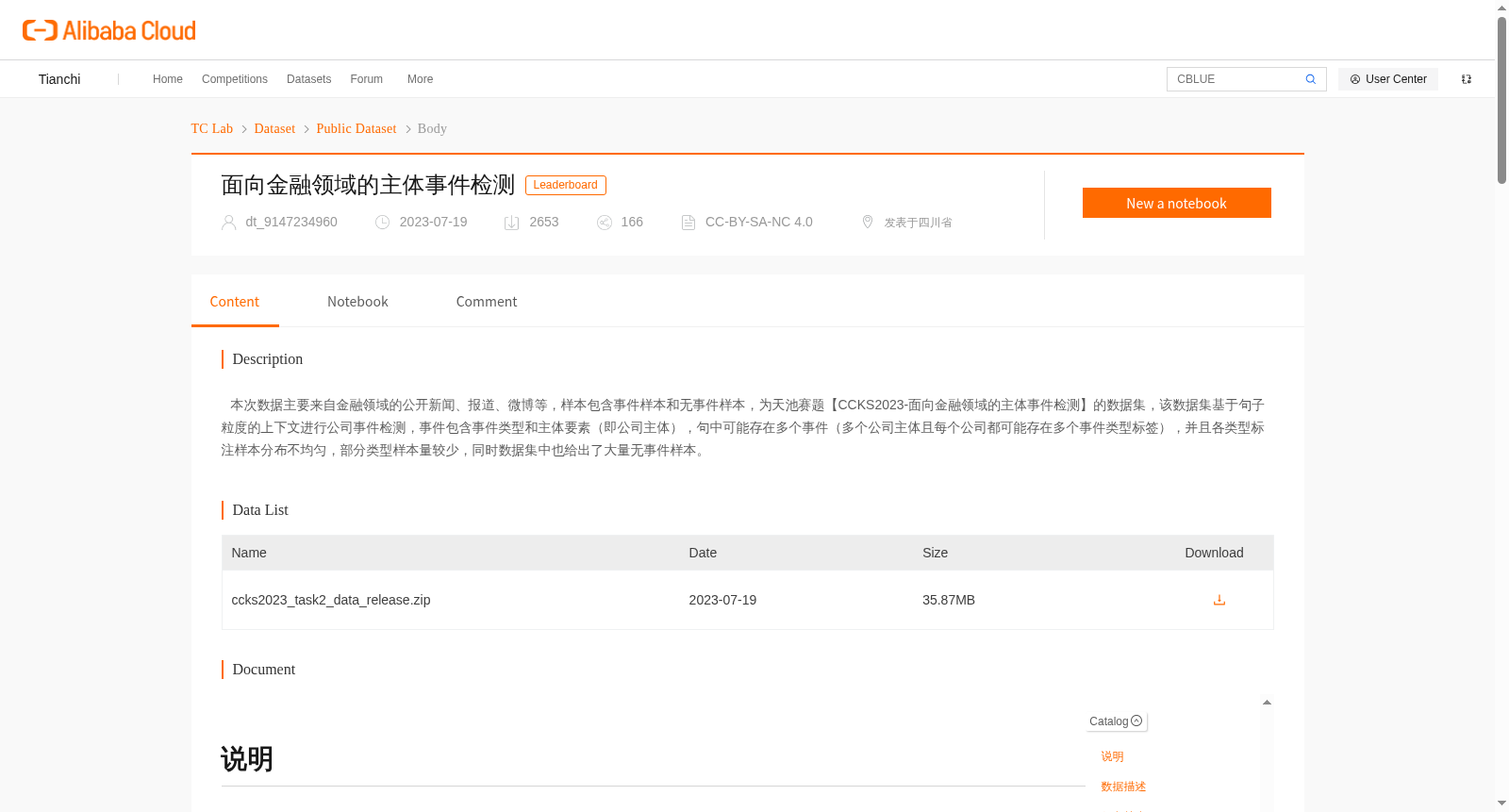Click the 发表于四川省 location text

pos(918,223)
